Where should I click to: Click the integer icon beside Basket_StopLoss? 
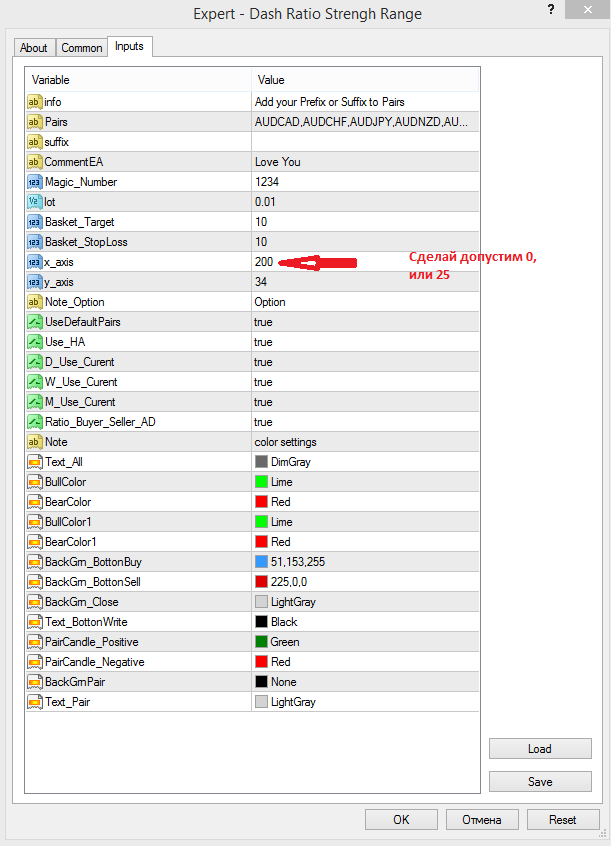pyautogui.click(x=34, y=242)
